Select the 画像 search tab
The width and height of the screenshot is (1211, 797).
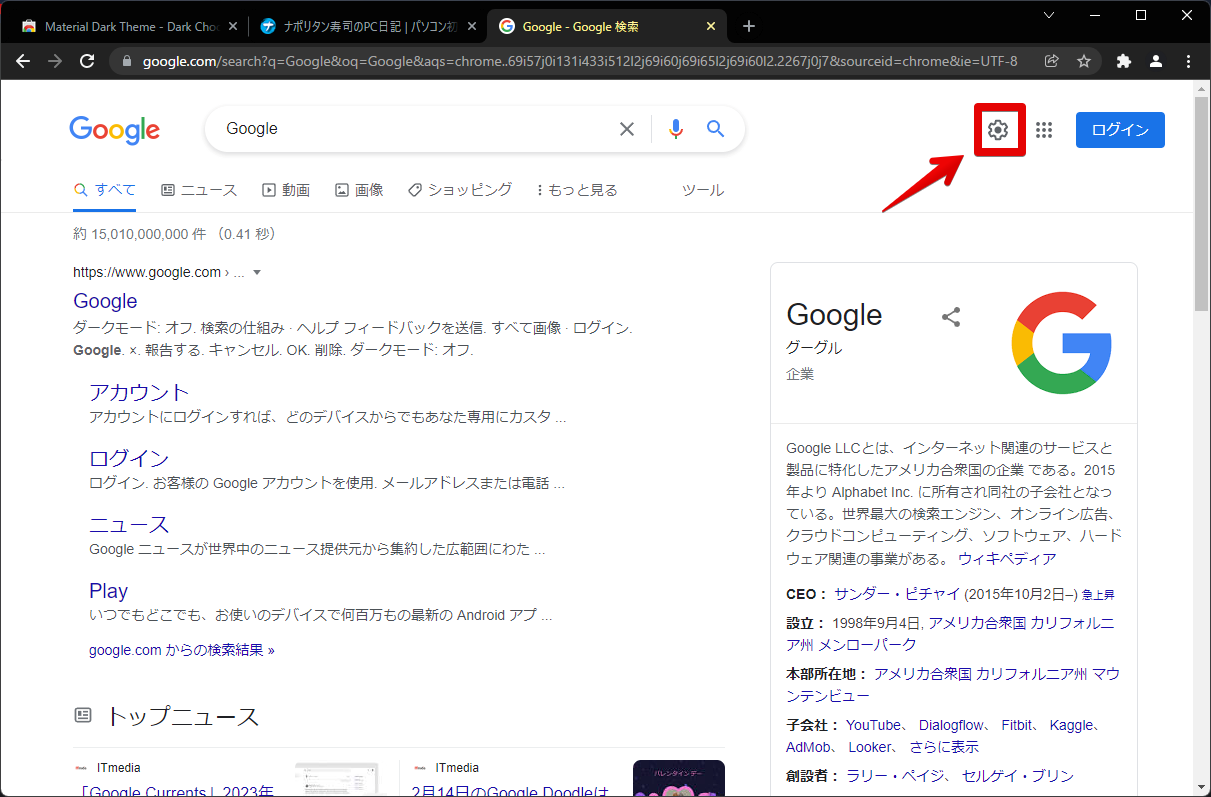click(x=359, y=190)
